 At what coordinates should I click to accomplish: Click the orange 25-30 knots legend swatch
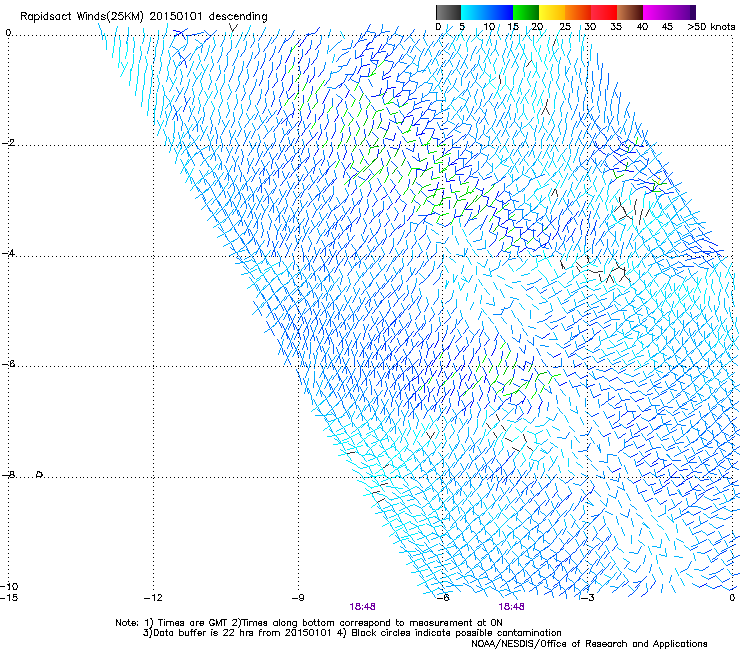578,12
